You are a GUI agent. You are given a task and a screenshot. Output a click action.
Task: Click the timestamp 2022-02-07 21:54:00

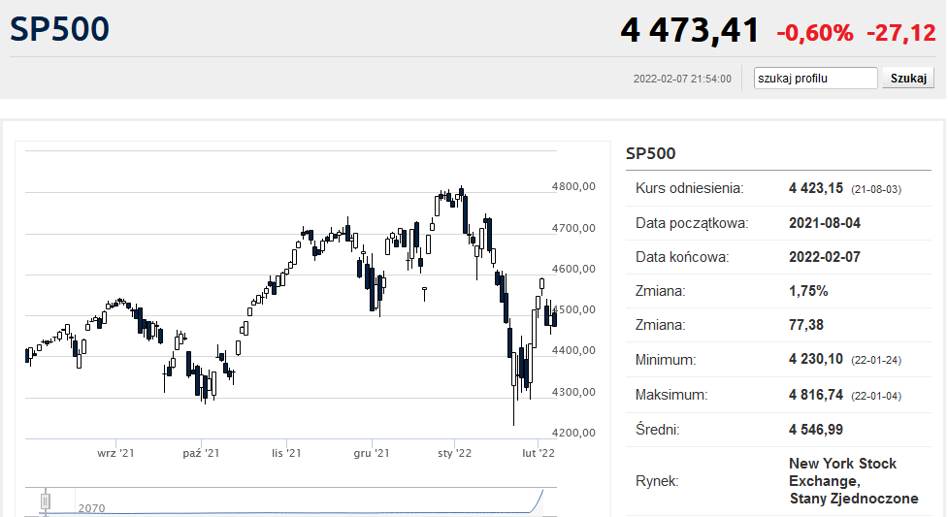pyautogui.click(x=682, y=79)
